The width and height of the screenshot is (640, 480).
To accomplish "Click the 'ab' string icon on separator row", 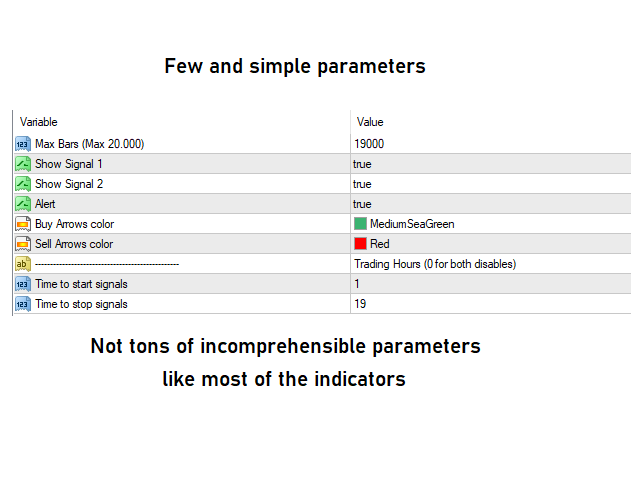I will [x=23, y=264].
